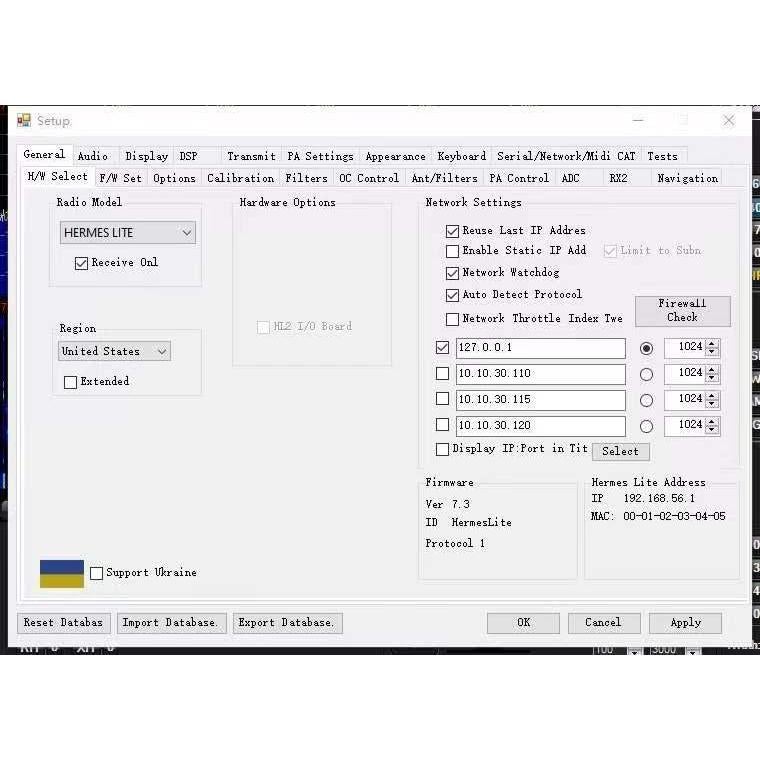Screen dimensions: 760x760
Task: Enable the Extended region checkbox
Action: click(70, 382)
